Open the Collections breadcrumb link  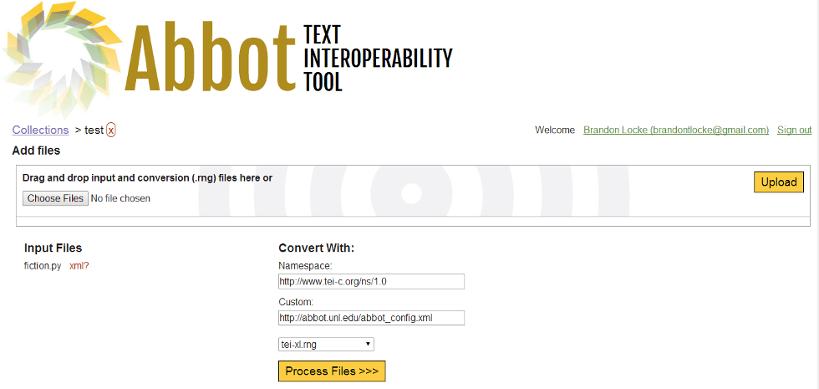point(40,130)
